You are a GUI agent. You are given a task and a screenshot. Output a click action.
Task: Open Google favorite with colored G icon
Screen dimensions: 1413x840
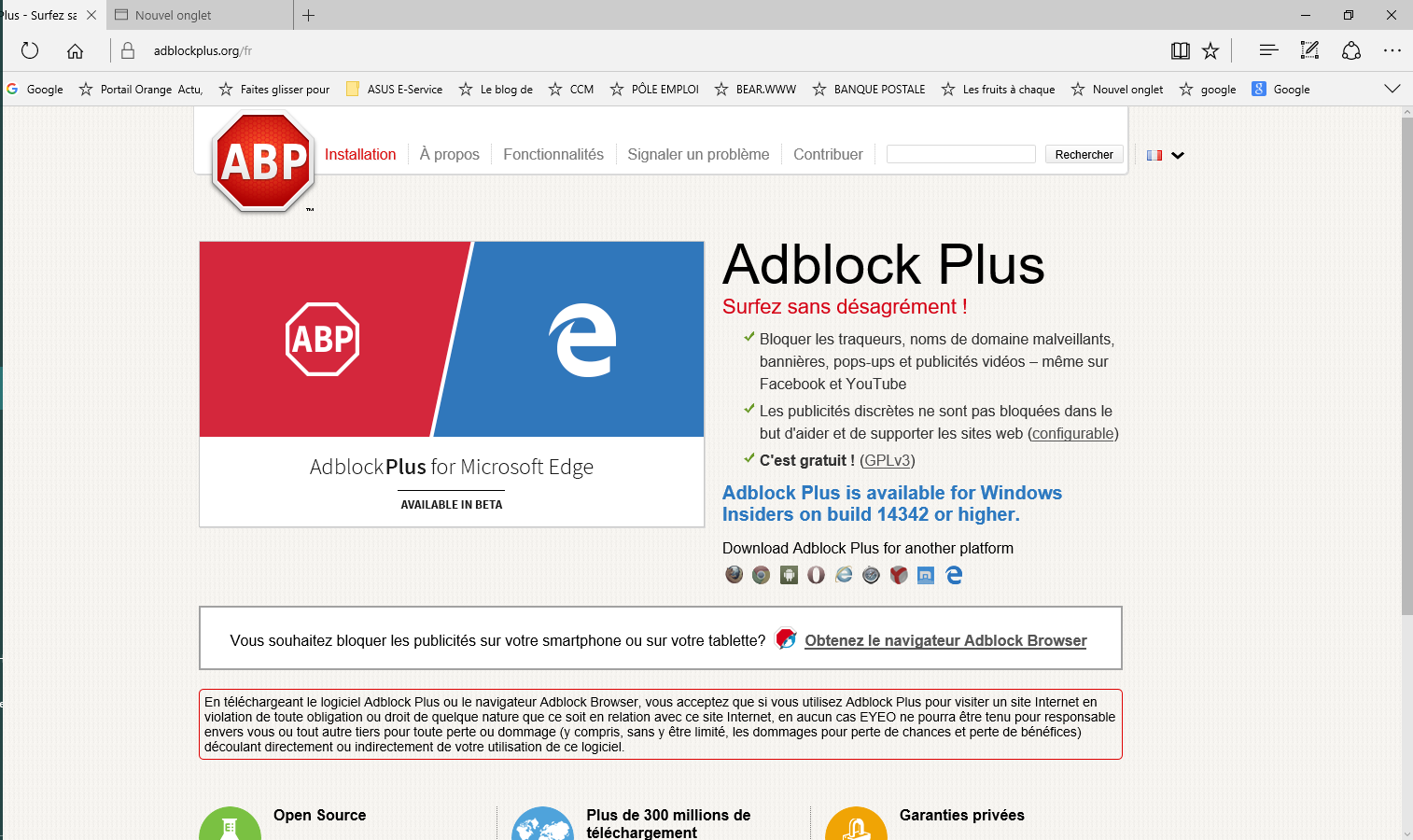point(35,90)
